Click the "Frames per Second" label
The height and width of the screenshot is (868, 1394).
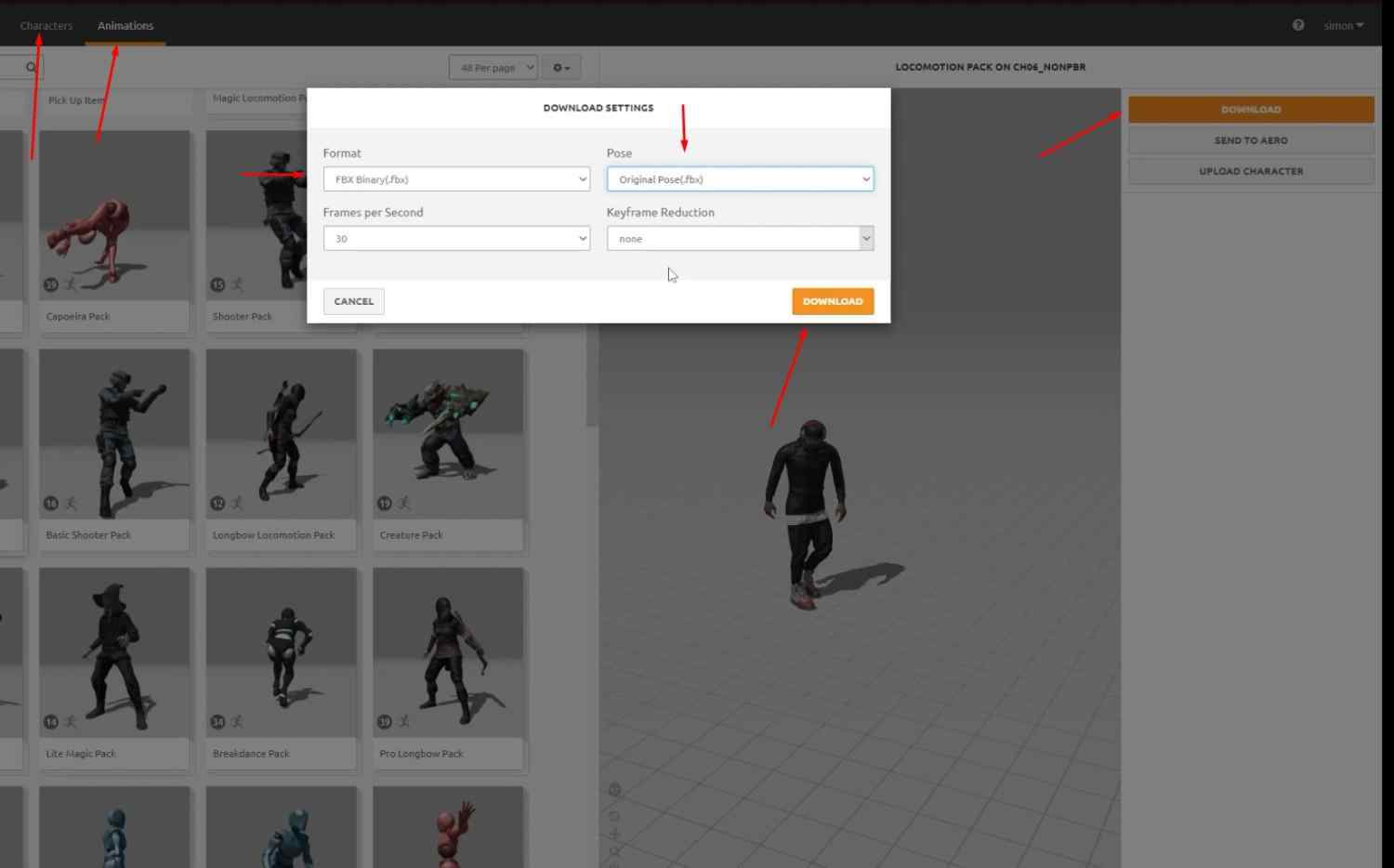pyautogui.click(x=373, y=212)
